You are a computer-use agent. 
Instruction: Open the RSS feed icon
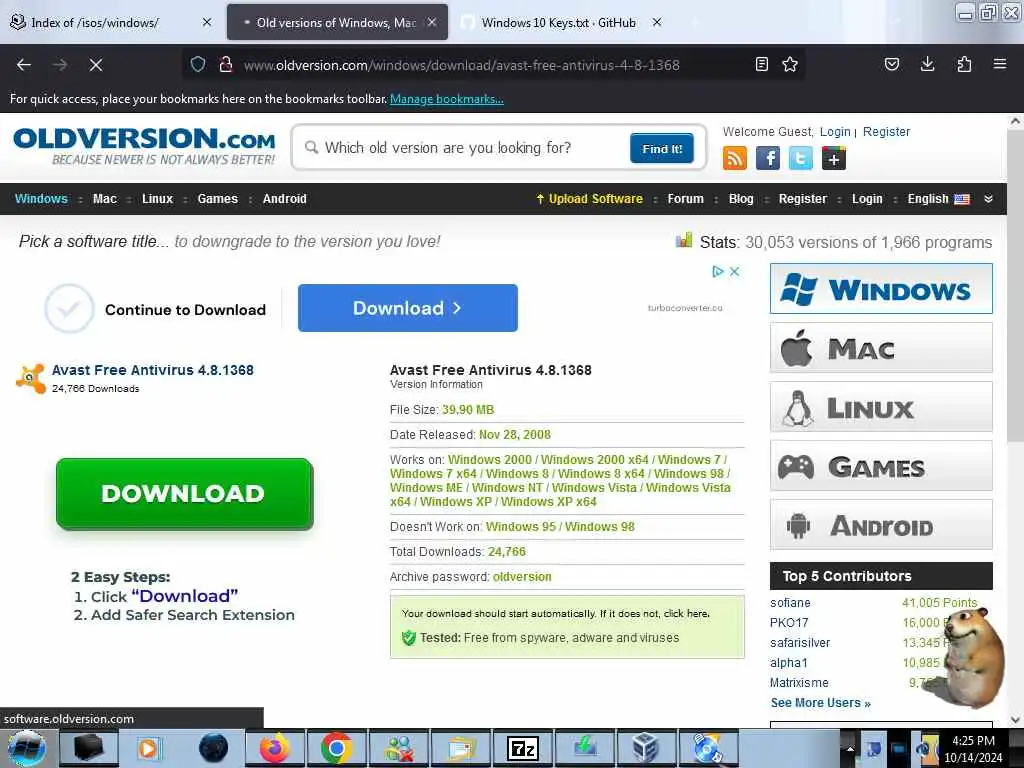point(735,158)
